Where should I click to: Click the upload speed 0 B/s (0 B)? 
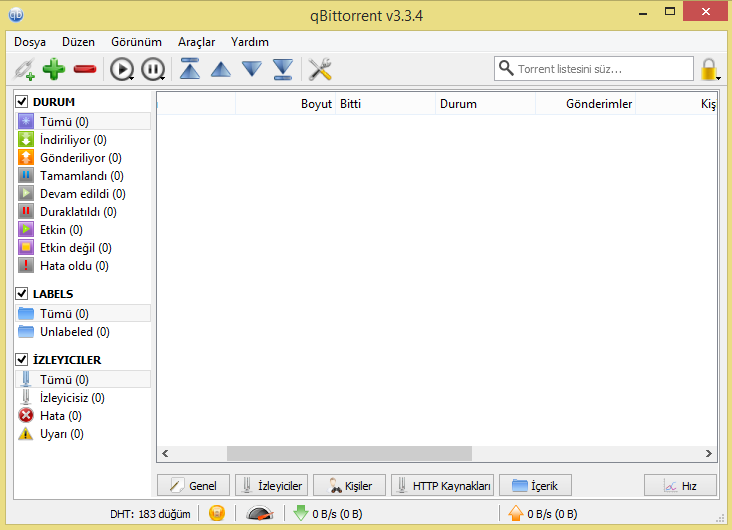coord(543,514)
